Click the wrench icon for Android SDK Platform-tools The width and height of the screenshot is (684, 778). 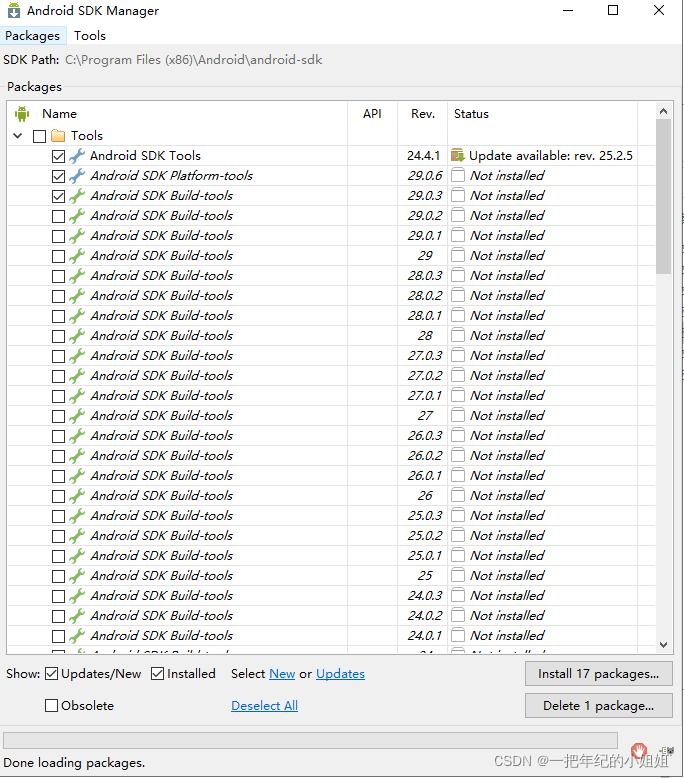(77, 176)
